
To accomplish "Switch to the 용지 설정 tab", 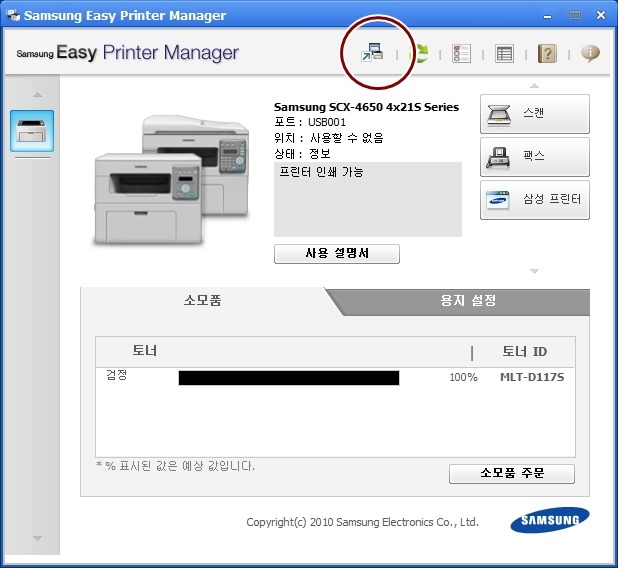I will coord(468,301).
